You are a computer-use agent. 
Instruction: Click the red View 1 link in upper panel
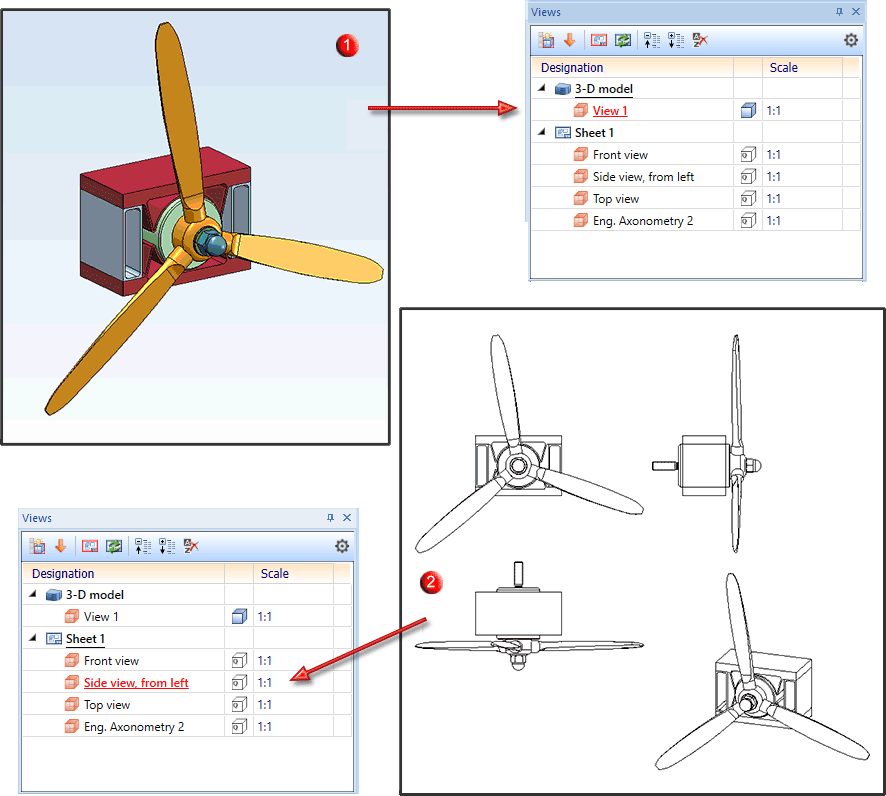(x=610, y=111)
